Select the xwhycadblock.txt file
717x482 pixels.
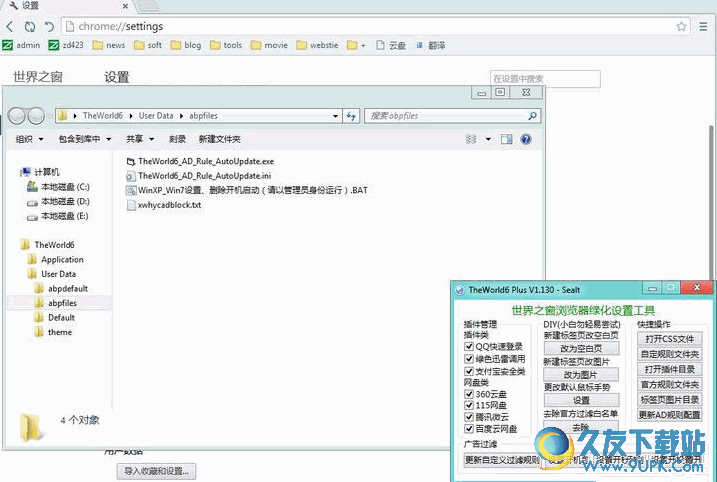[164, 205]
